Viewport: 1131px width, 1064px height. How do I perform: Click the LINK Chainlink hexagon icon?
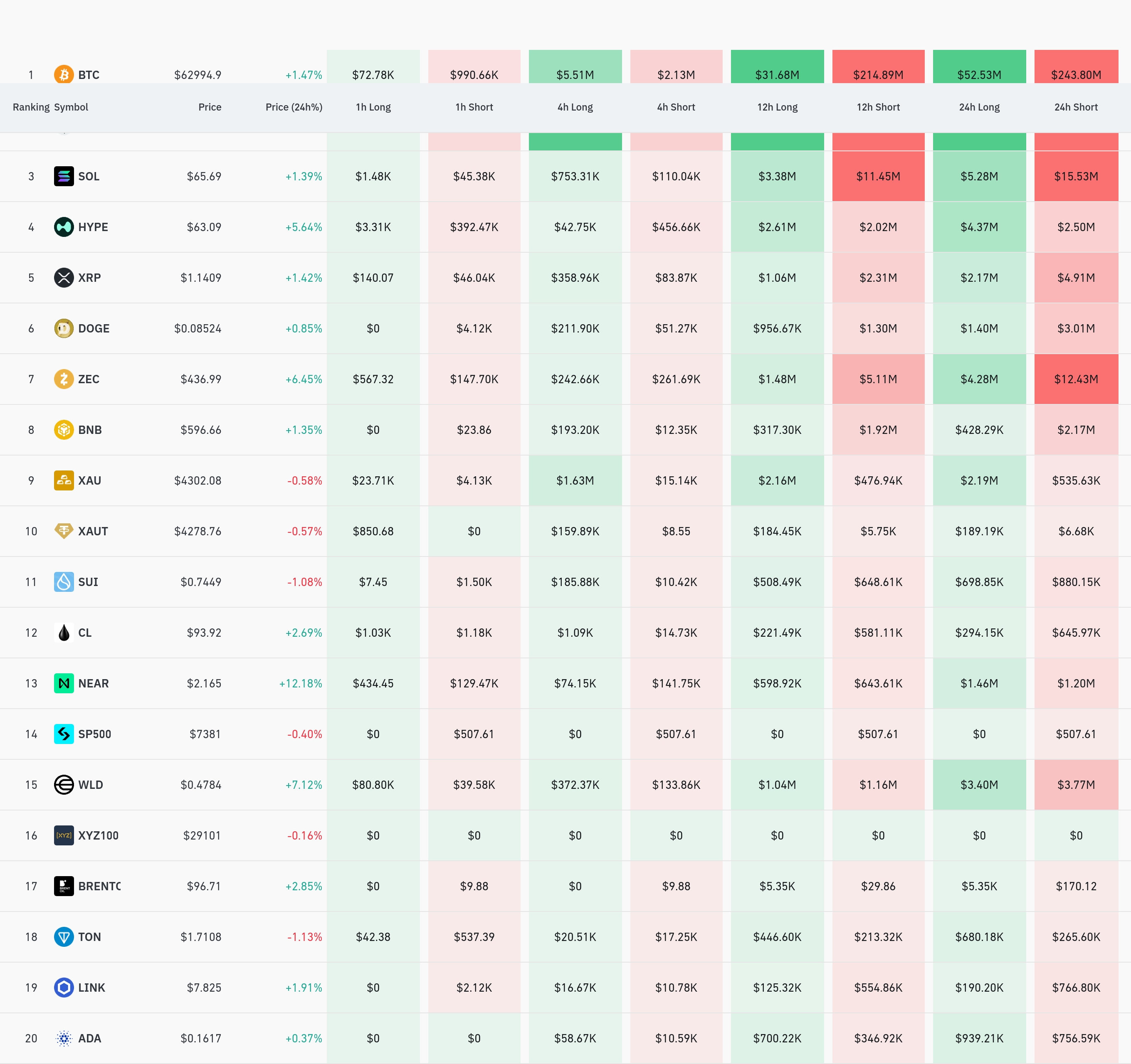[x=64, y=987]
